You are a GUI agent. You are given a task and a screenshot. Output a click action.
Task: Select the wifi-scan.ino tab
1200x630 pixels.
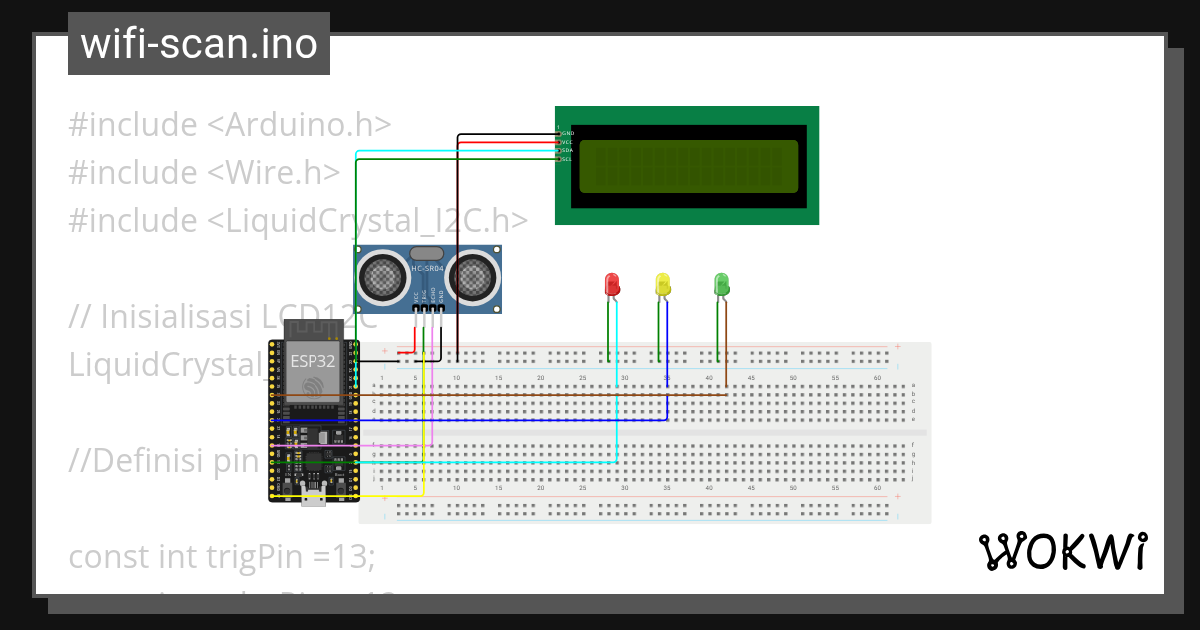pyautogui.click(x=197, y=43)
